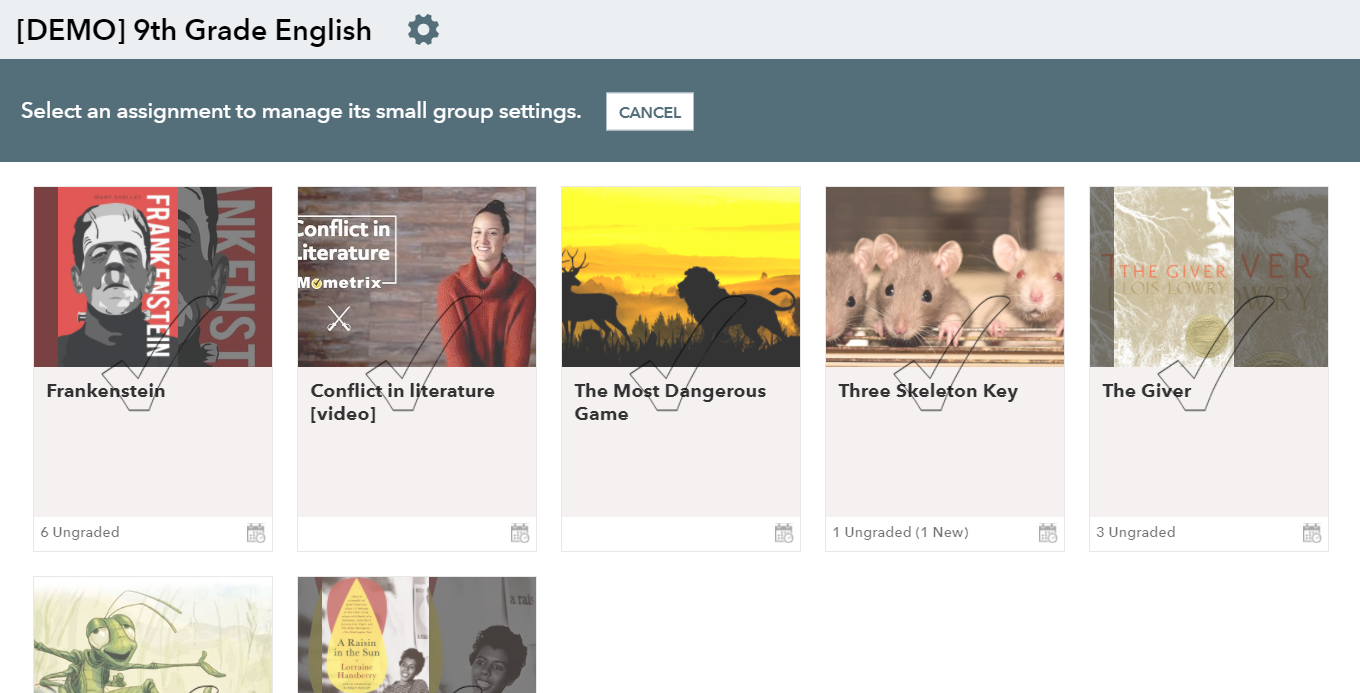This screenshot has width=1360, height=693.
Task: Open class settings gear icon
Action: pyautogui.click(x=423, y=30)
